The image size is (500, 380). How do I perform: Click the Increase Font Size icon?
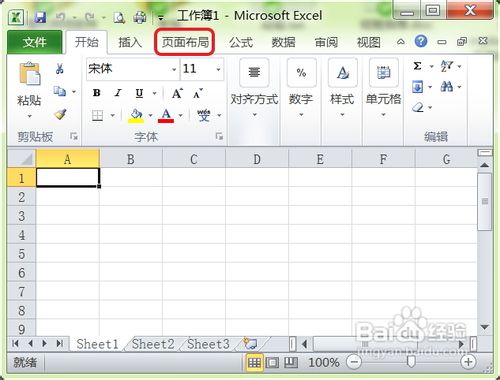(177, 93)
